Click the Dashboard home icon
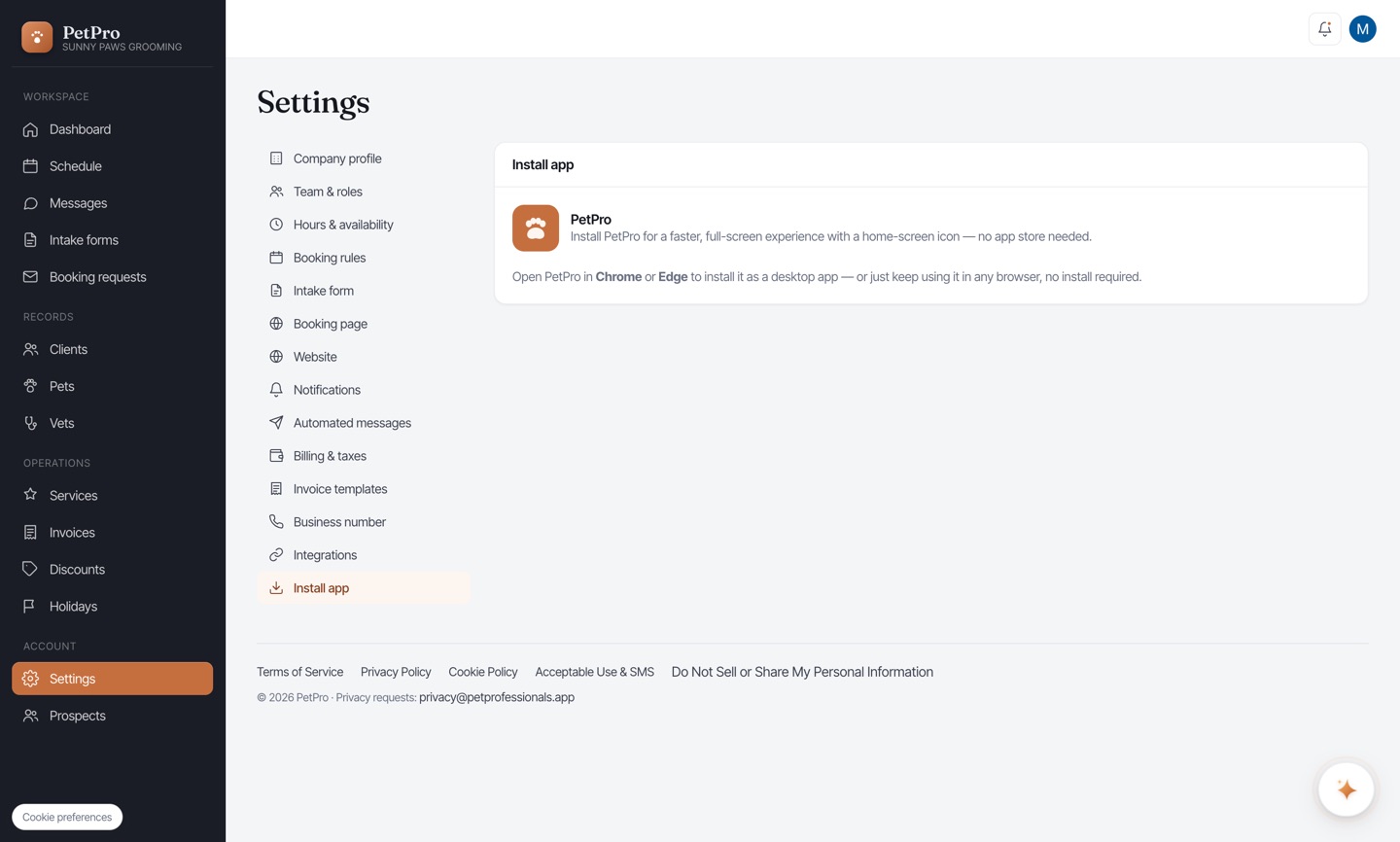Viewport: 1400px width, 842px height. 30,129
